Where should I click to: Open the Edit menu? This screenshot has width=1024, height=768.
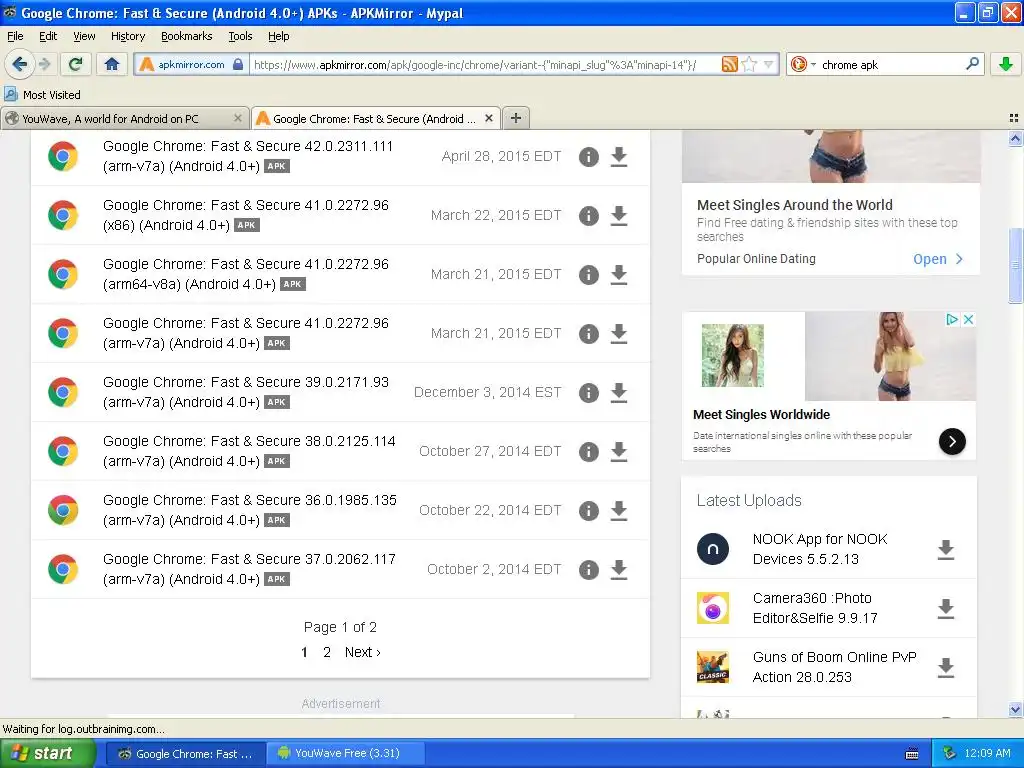[48, 36]
